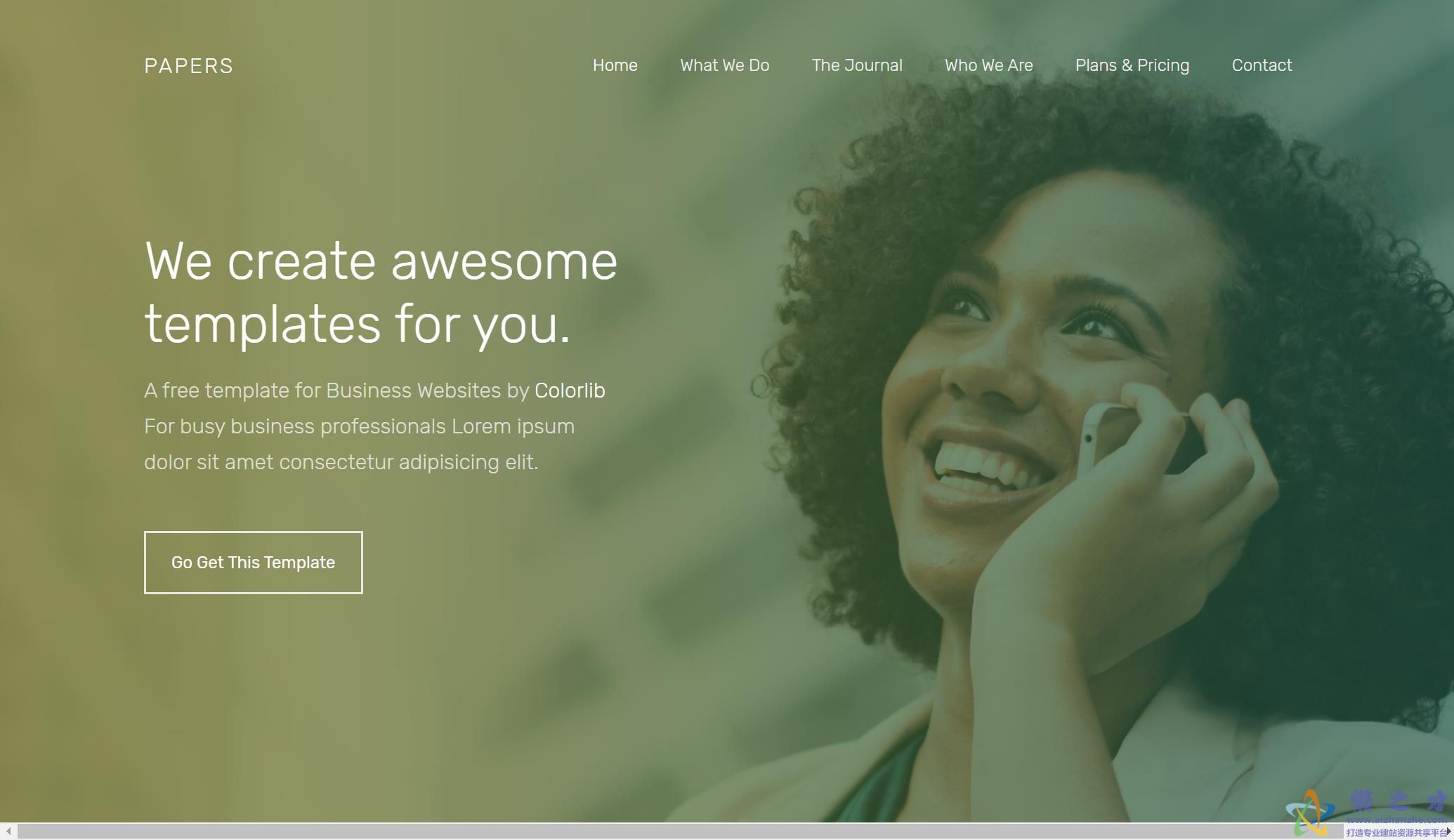1454x840 pixels.
Task: Open Plans & Pricing page
Action: click(1132, 65)
